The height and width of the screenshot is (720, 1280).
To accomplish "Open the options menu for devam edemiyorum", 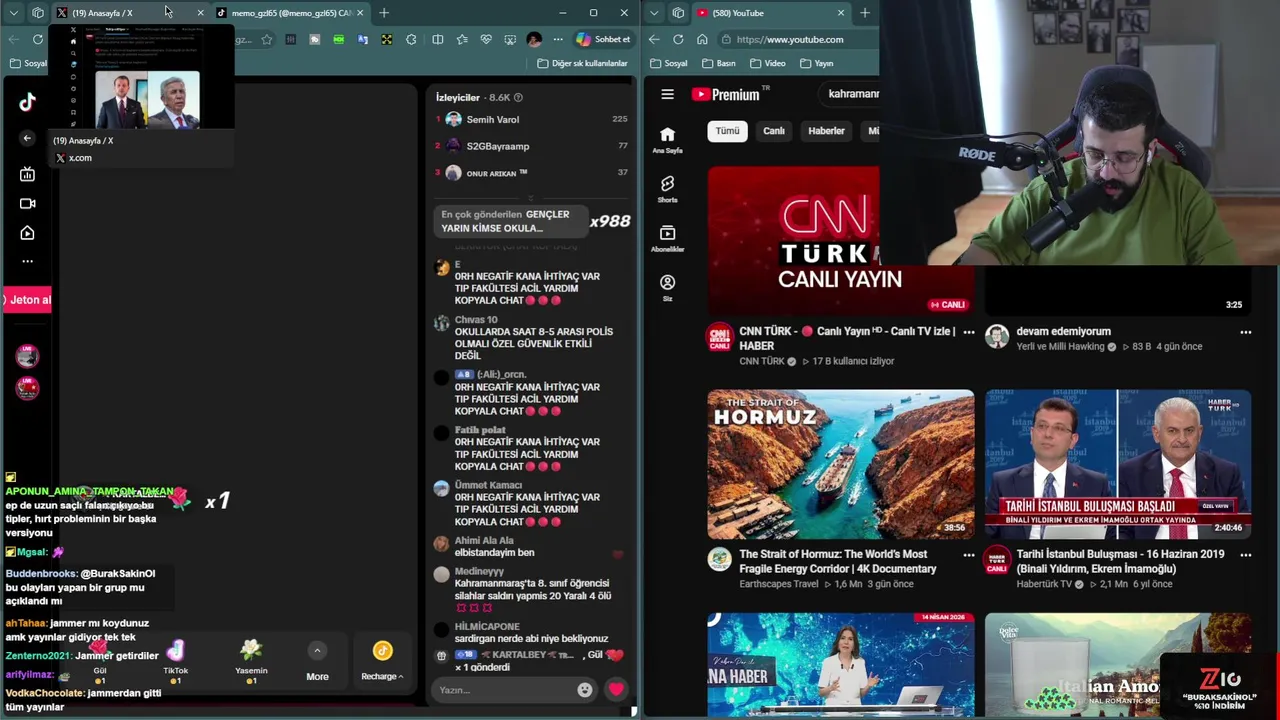I will pyautogui.click(x=1245, y=332).
